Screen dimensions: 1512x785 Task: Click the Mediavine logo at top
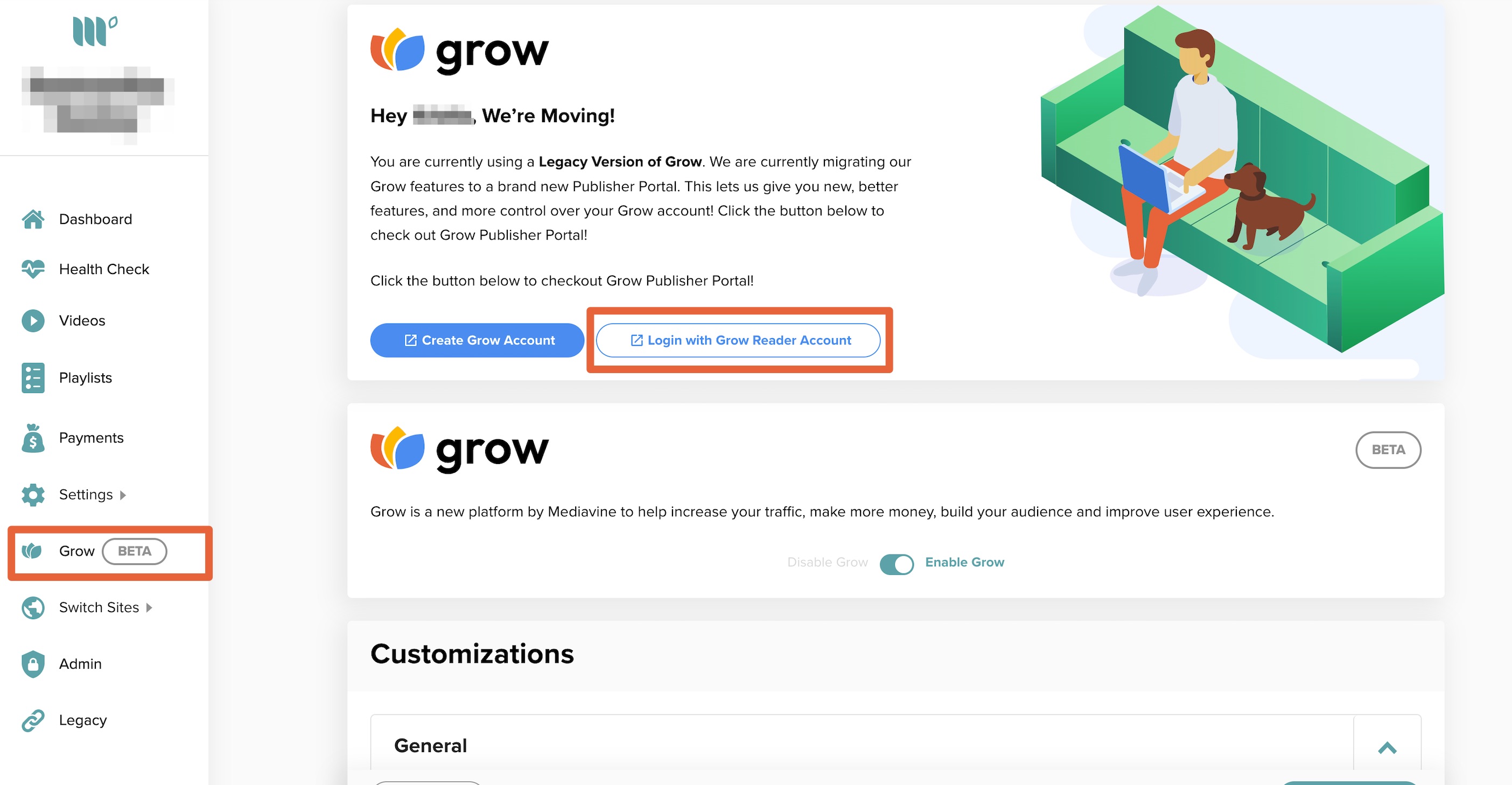[95, 31]
